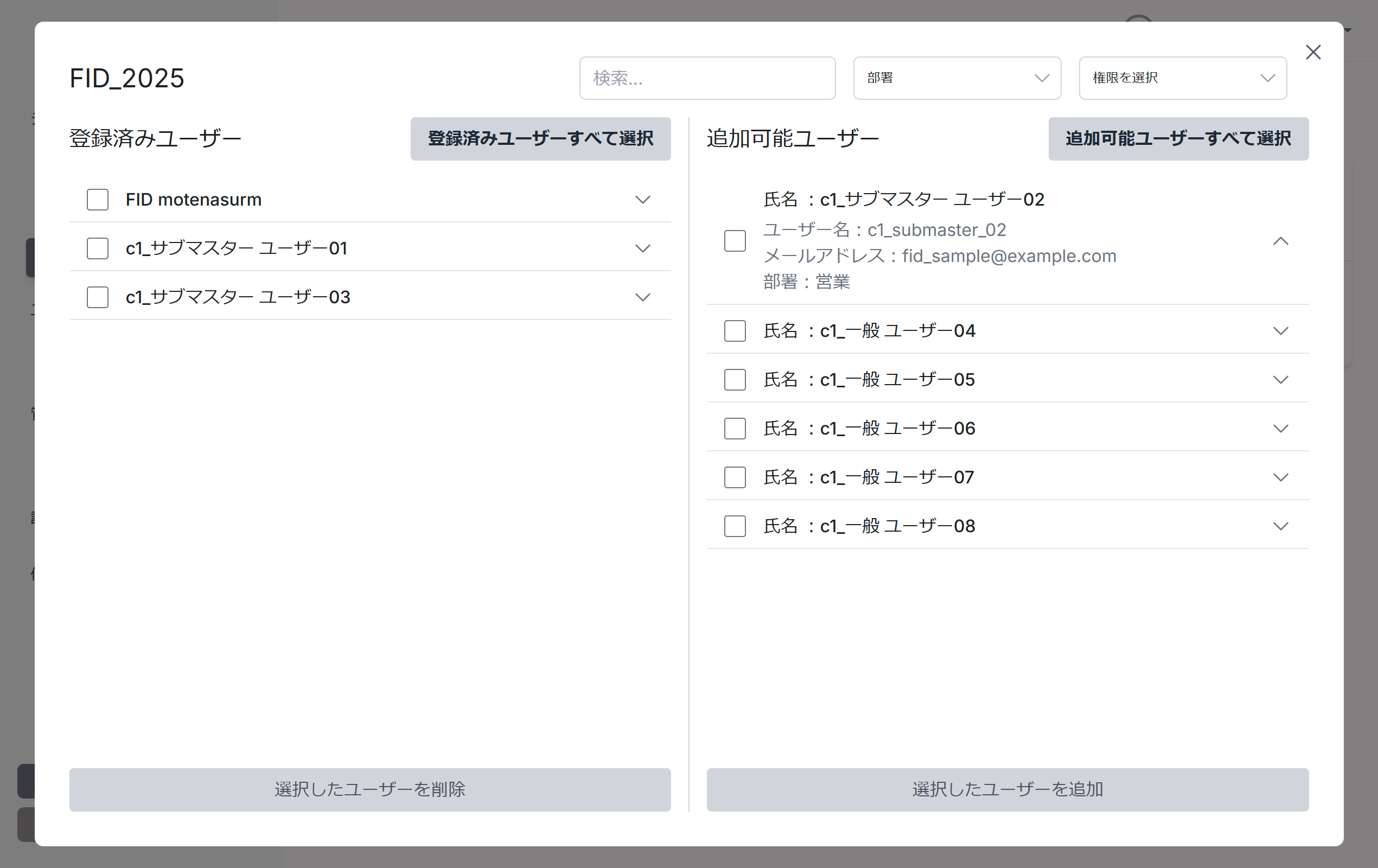Tick checkbox for c1_サブマスター ユーザー01

[97, 248]
